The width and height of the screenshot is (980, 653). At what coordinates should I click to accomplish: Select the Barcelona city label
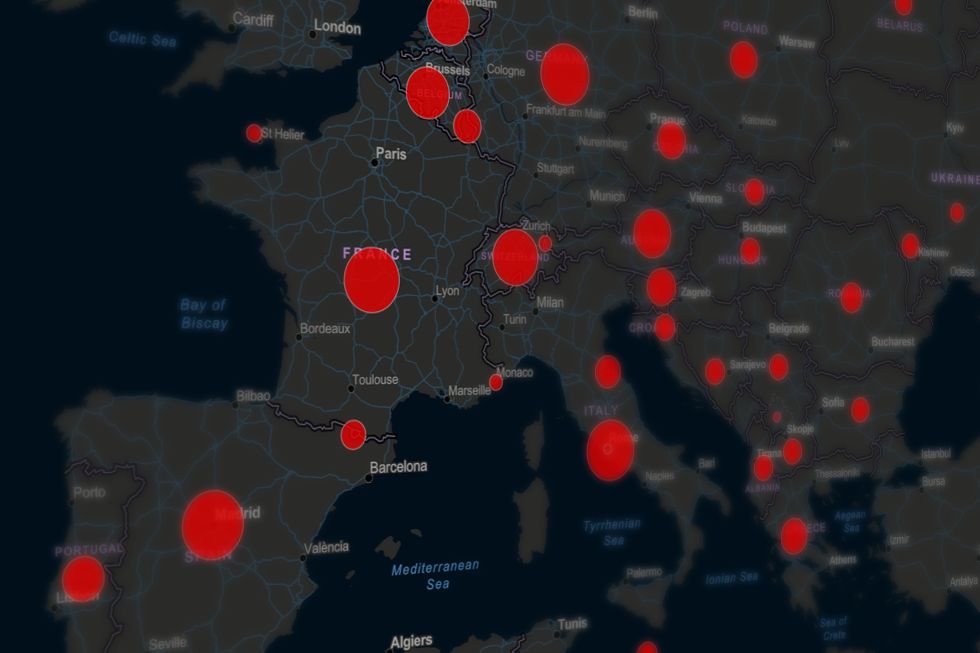tap(398, 467)
